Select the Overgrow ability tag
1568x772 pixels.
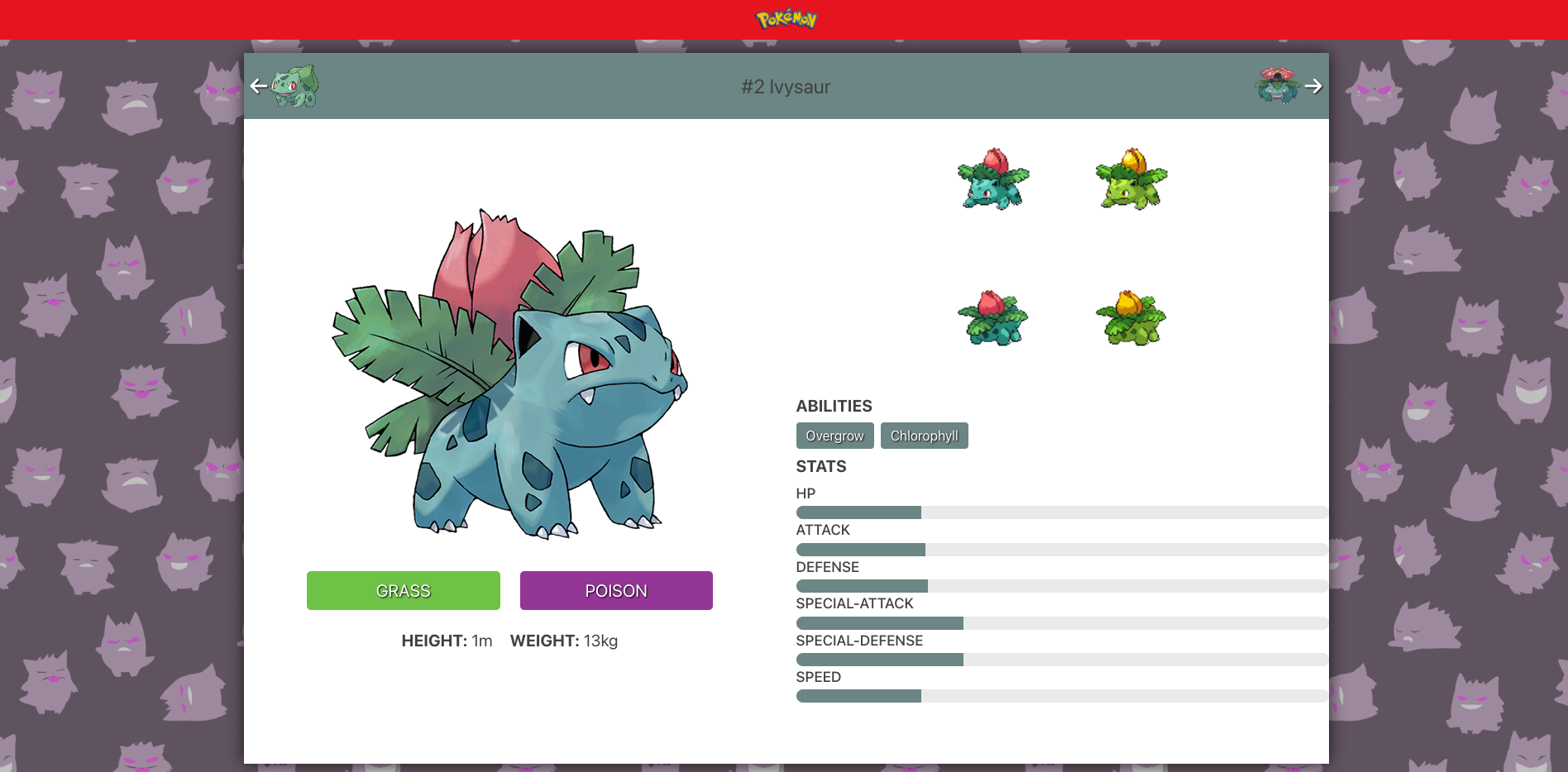click(834, 436)
